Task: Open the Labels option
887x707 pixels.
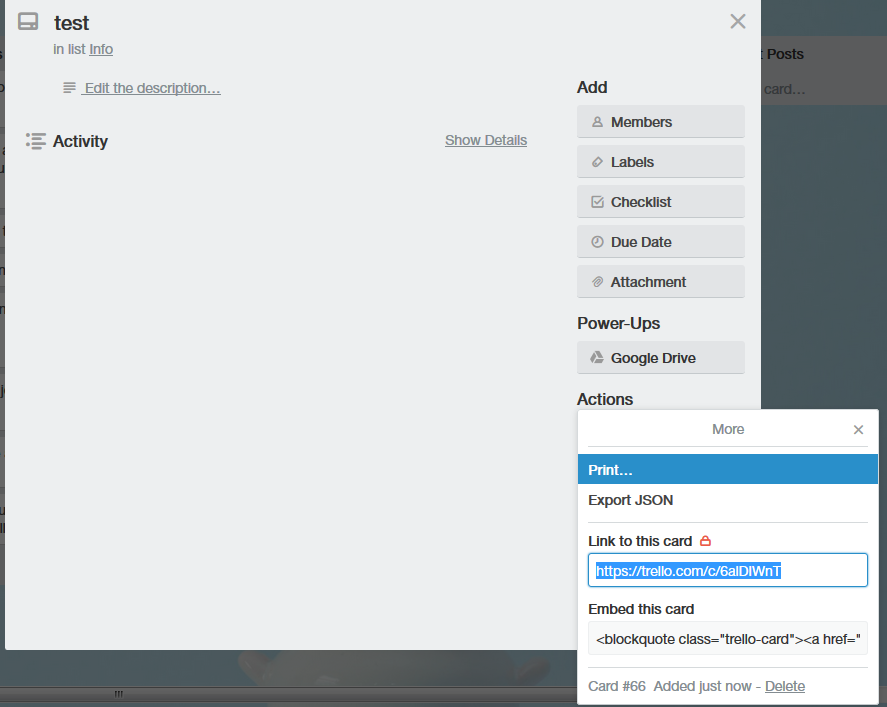Action: click(661, 162)
